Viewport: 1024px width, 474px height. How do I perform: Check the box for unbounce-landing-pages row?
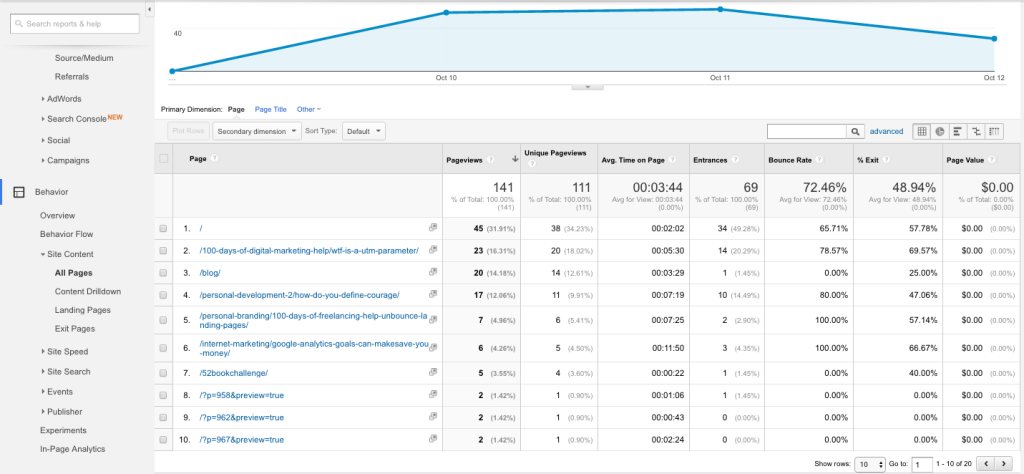click(163, 321)
